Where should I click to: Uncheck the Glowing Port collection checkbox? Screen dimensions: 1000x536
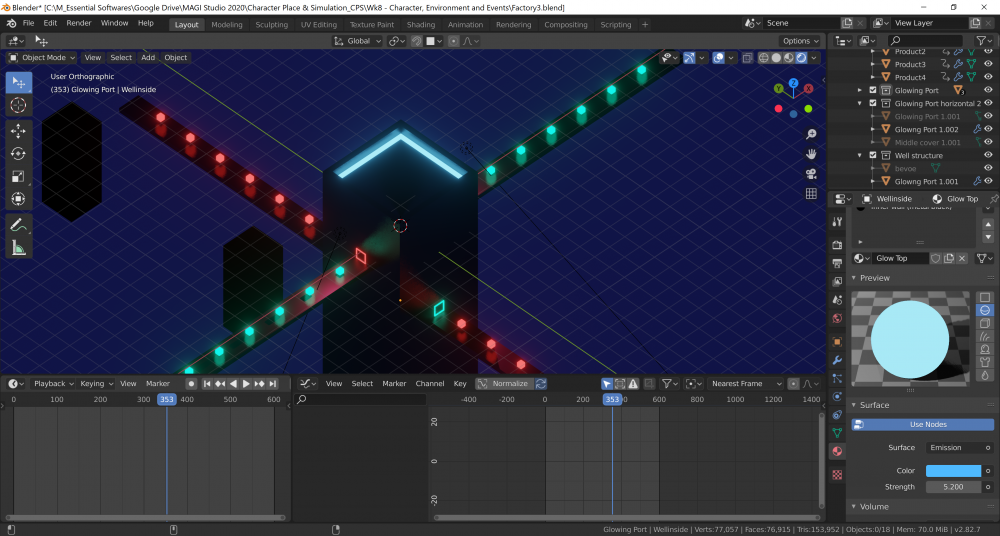[x=873, y=90]
